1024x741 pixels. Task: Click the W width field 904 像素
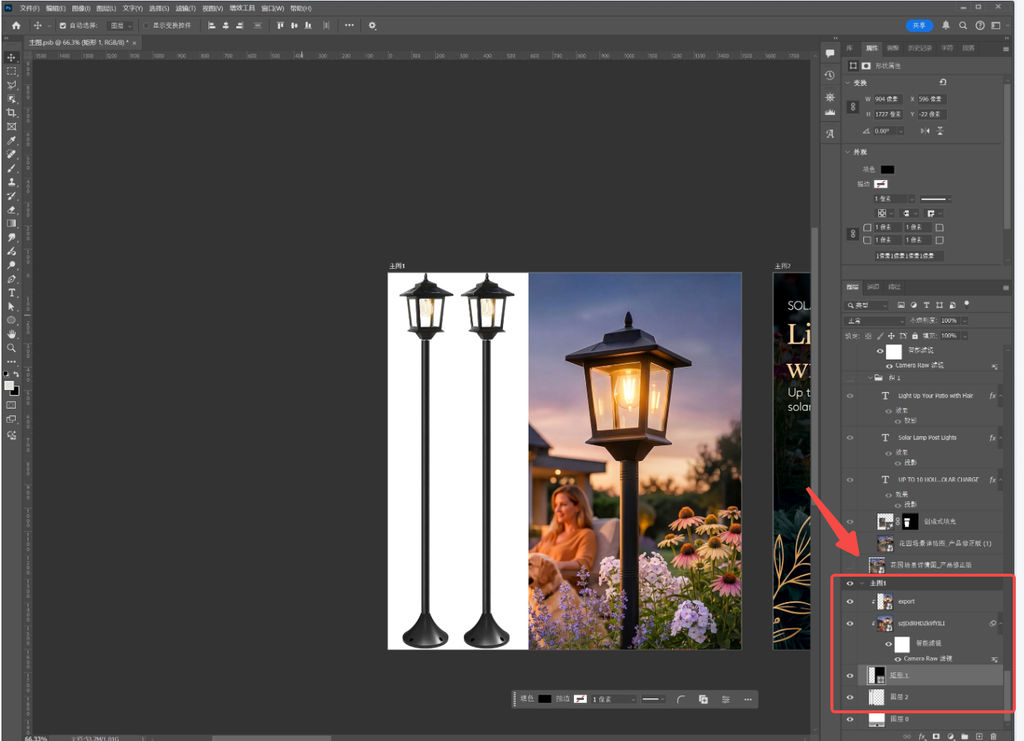coord(888,99)
